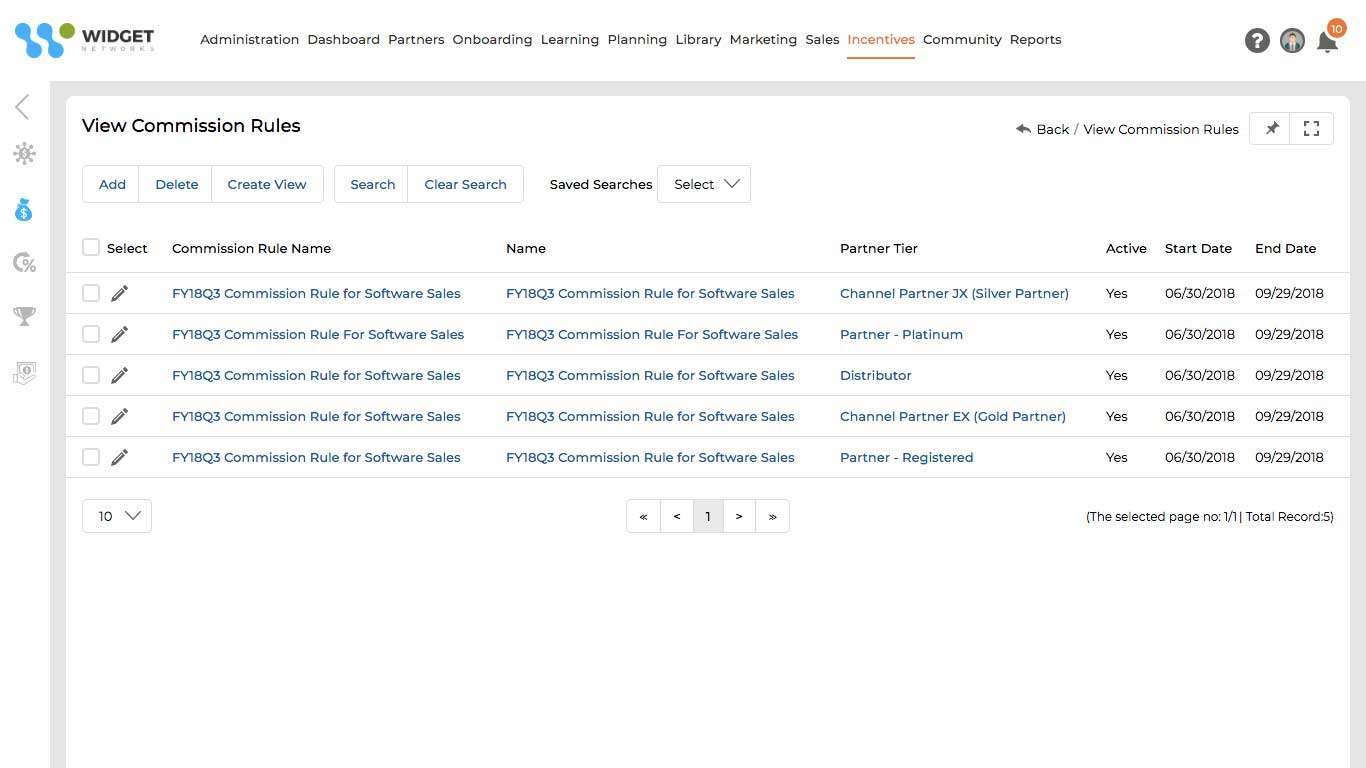Select the blue money bag Incentives icon in sidebar
The image size is (1366, 768).
tap(23, 209)
